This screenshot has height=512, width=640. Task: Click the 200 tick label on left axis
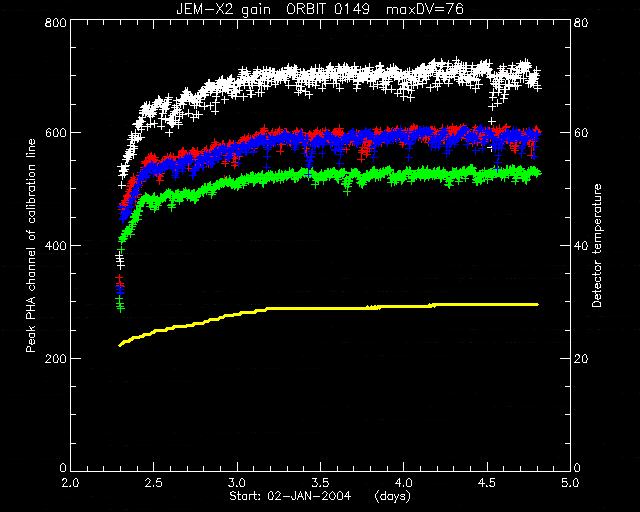[55, 359]
